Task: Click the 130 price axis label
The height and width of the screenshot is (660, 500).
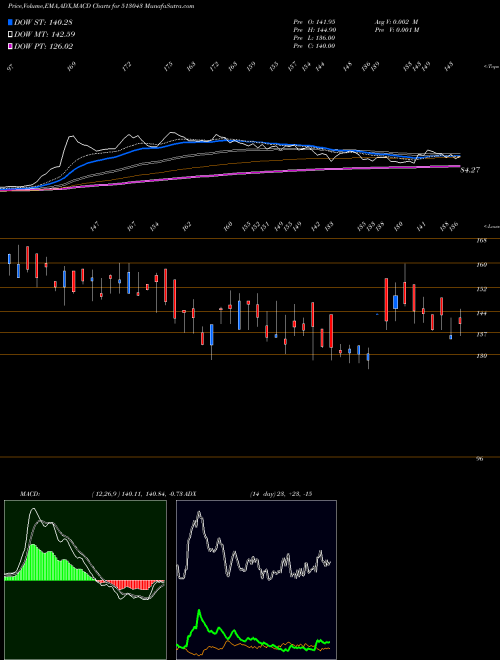Action: click(x=481, y=356)
